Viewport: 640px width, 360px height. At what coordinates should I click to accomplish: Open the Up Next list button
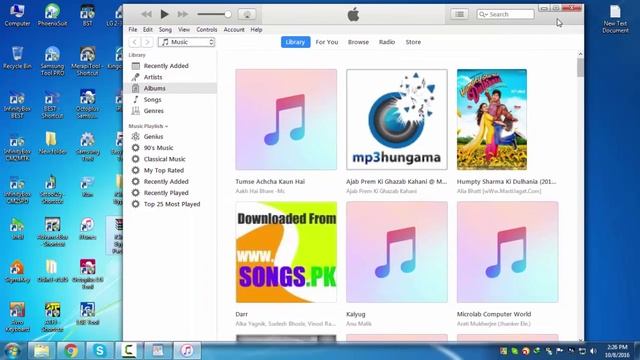(460, 14)
